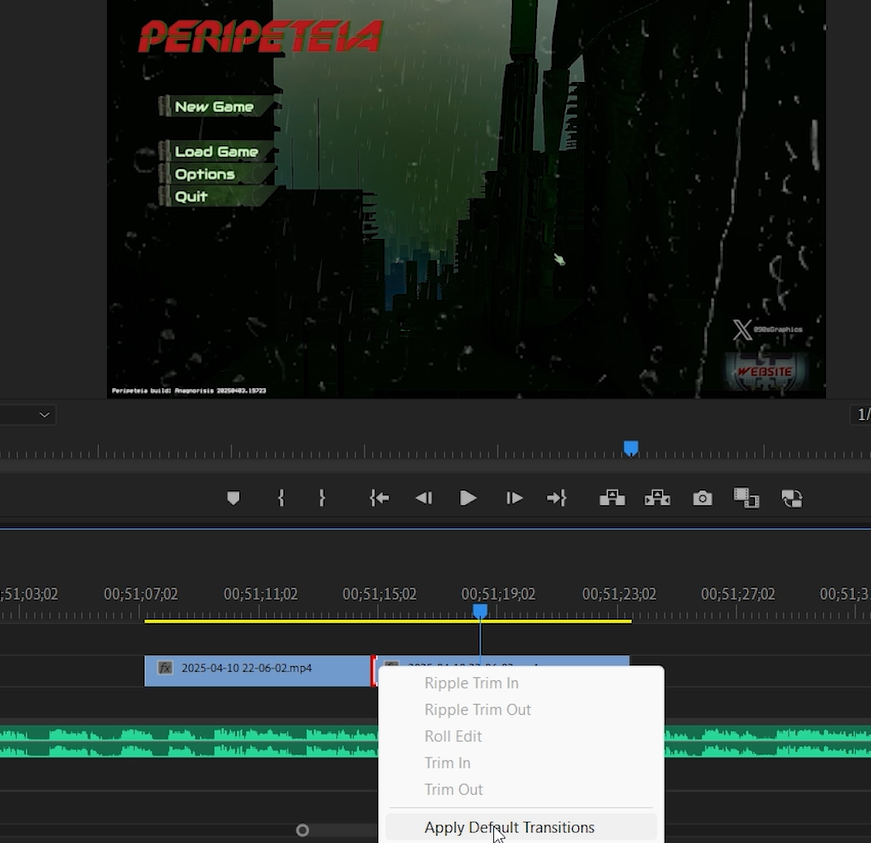Select the green audio waveform clip
This screenshot has width=871, height=843.
point(189,742)
